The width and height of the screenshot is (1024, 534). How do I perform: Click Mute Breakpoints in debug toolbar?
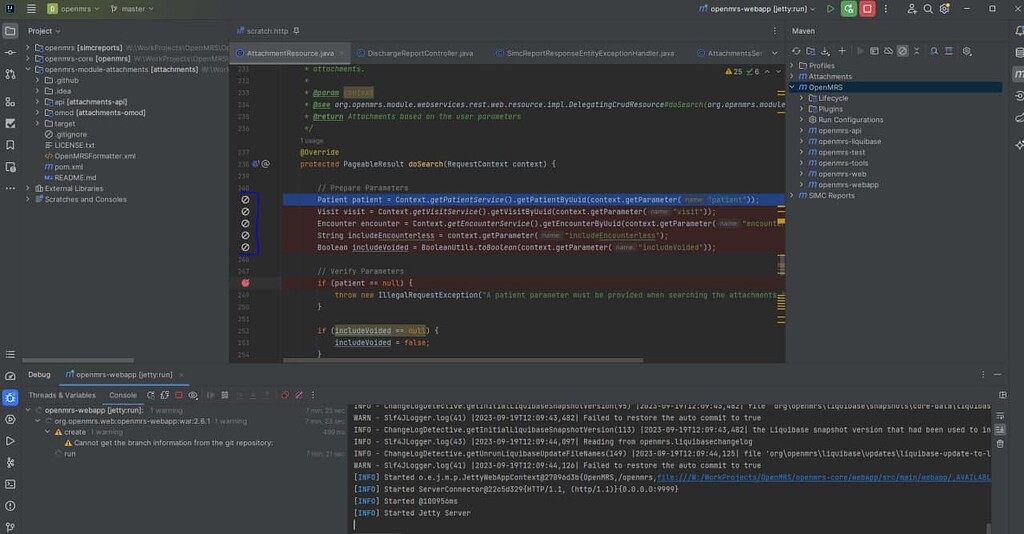[301, 395]
